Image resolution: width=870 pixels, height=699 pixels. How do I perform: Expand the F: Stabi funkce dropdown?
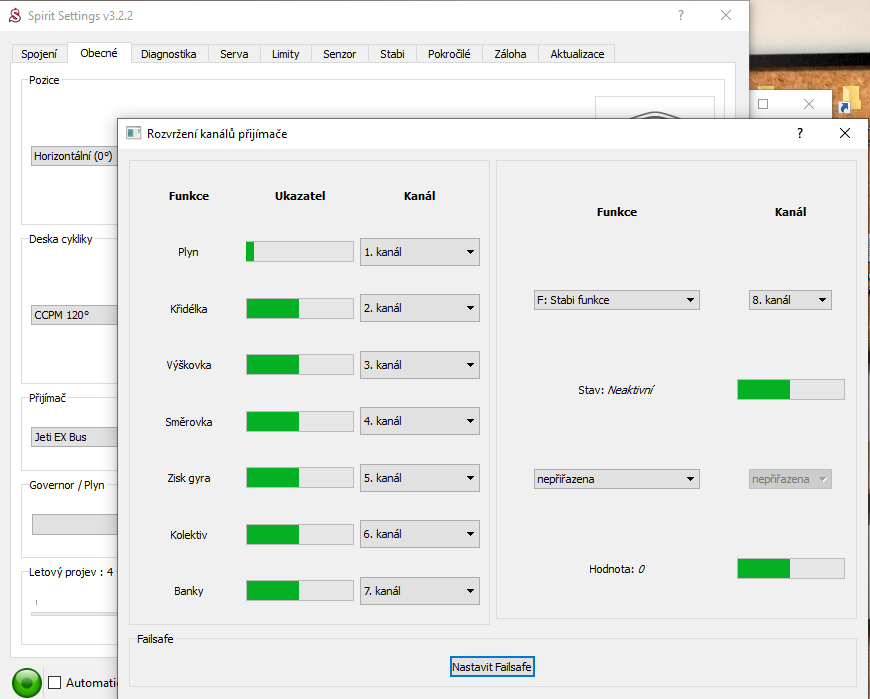(x=616, y=299)
